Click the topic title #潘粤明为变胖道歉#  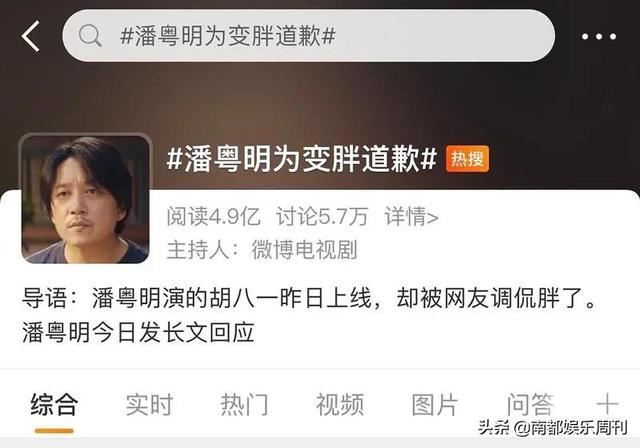click(302, 158)
